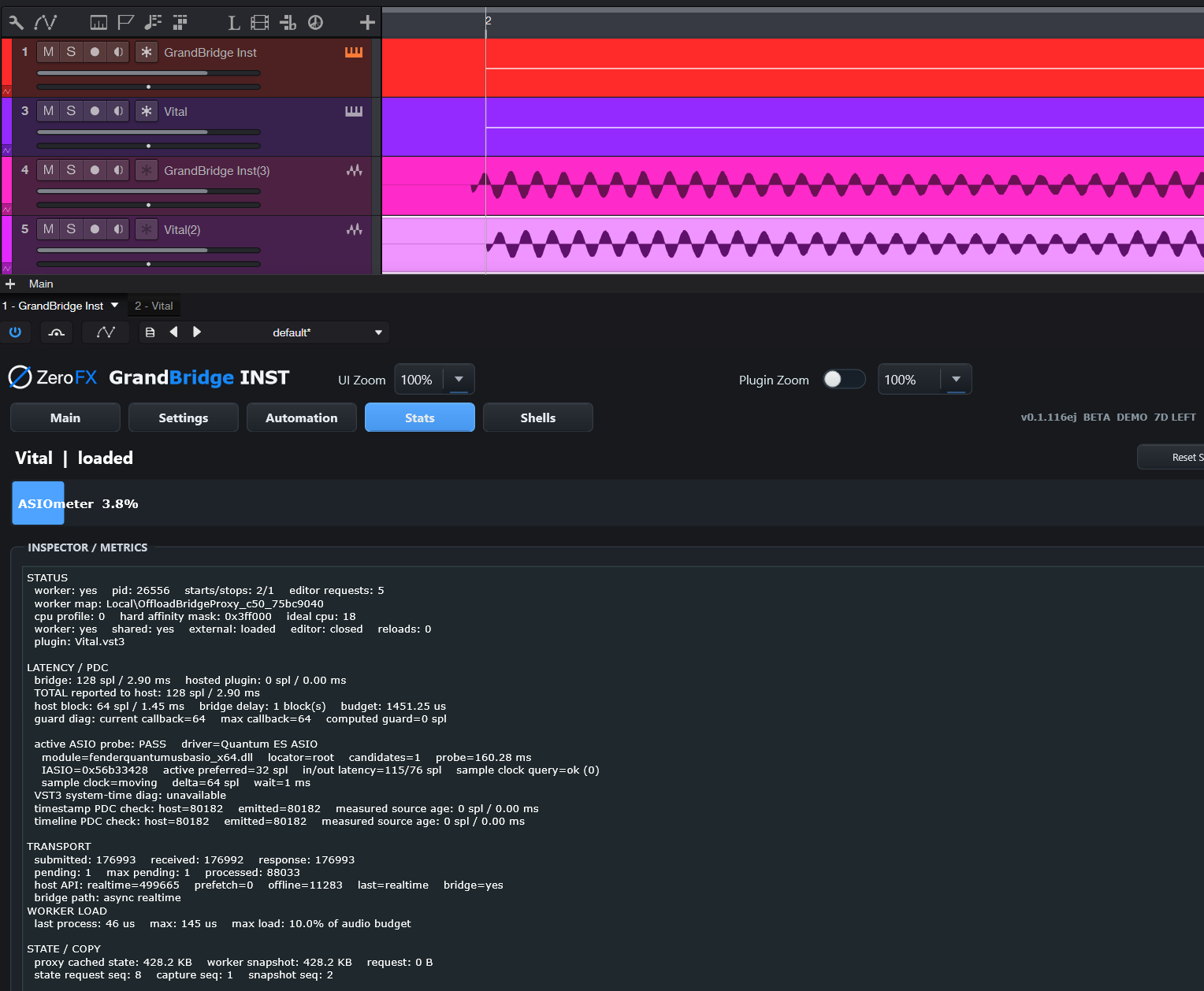Open the Automation tab
This screenshot has height=991, width=1204.
click(x=302, y=418)
